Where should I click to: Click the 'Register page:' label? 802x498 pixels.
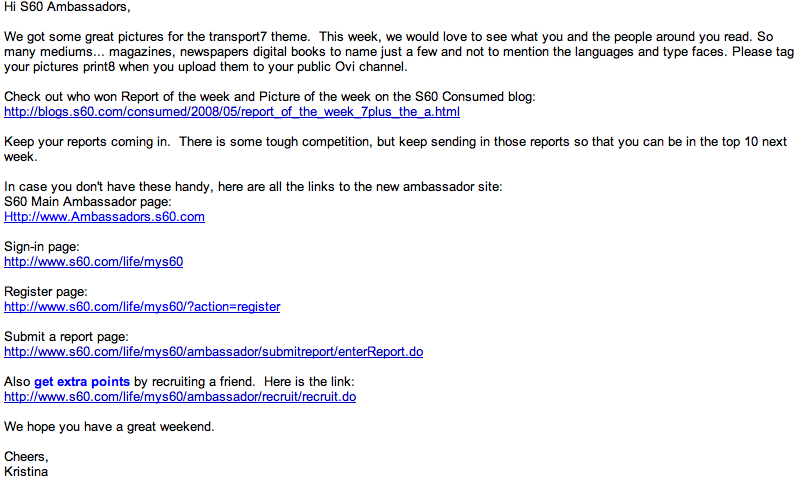click(x=46, y=292)
